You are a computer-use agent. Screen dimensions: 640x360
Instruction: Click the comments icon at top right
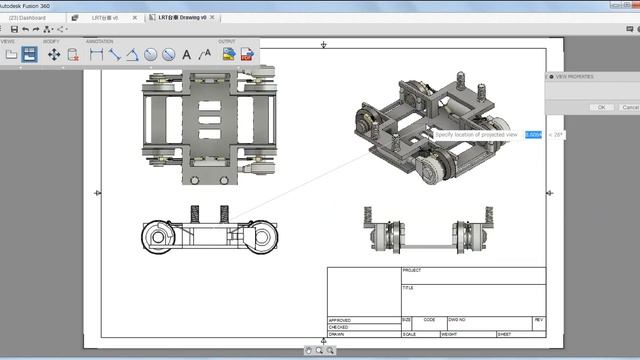(630, 29)
